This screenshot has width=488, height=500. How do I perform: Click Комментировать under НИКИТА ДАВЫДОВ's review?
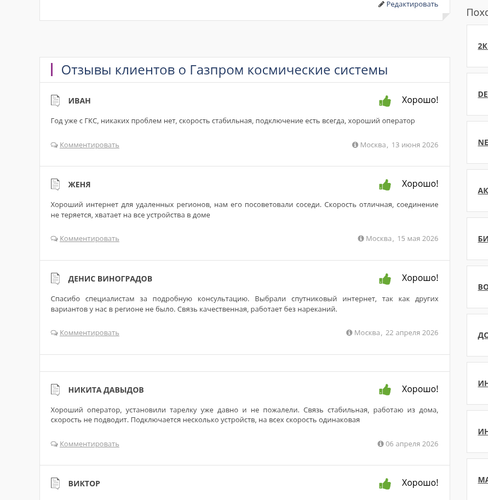pyautogui.click(x=89, y=444)
